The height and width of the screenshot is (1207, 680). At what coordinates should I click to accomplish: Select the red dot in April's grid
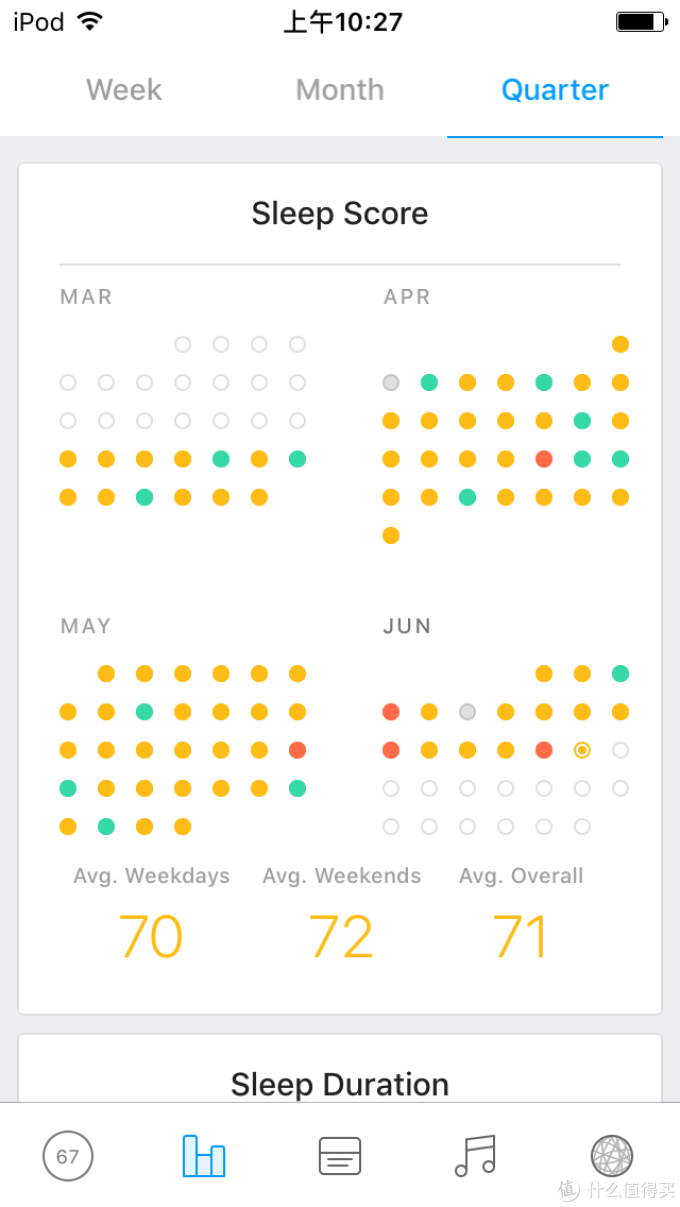544,459
